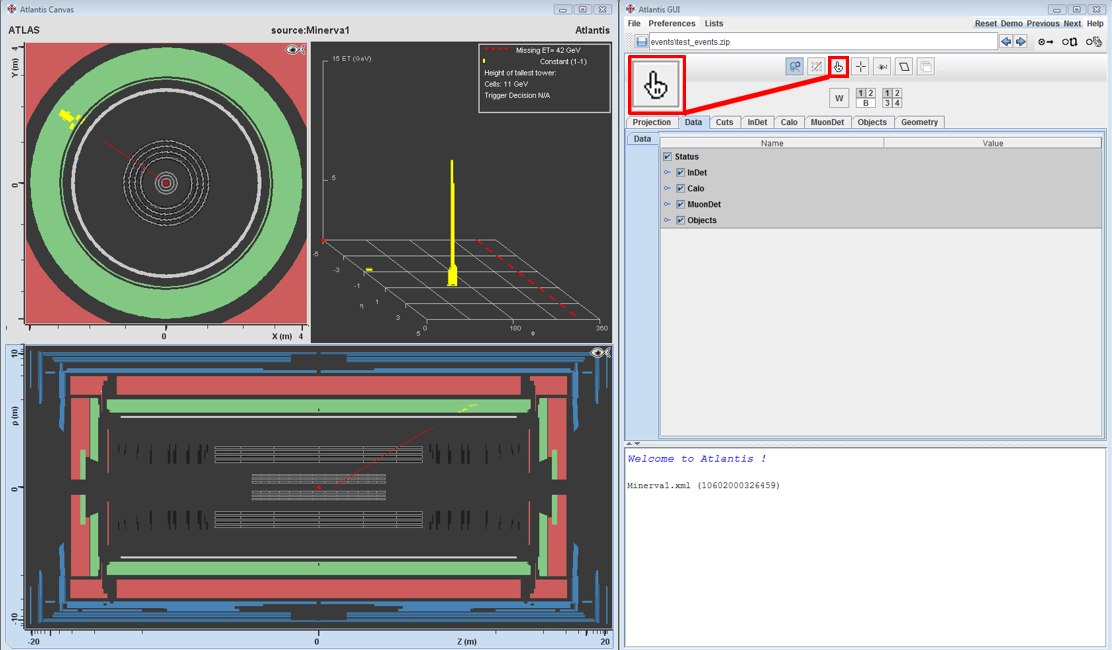Viewport: 1112px width, 650px height.
Task: Click the W window layout button
Action: [x=839, y=98]
